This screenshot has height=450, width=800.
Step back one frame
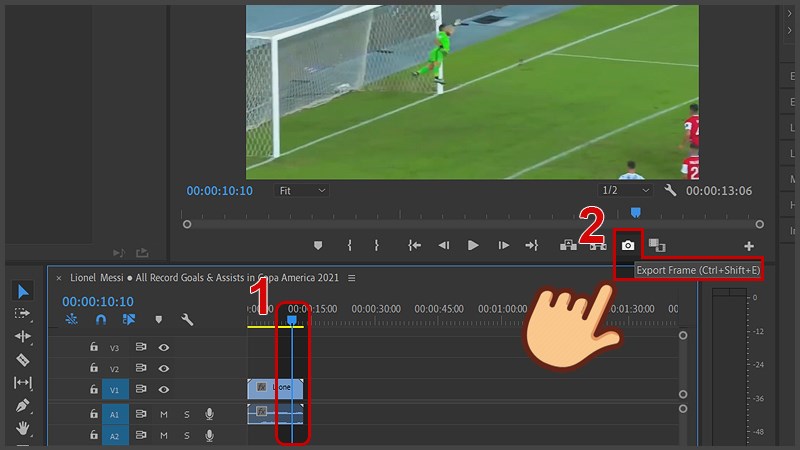click(x=444, y=246)
